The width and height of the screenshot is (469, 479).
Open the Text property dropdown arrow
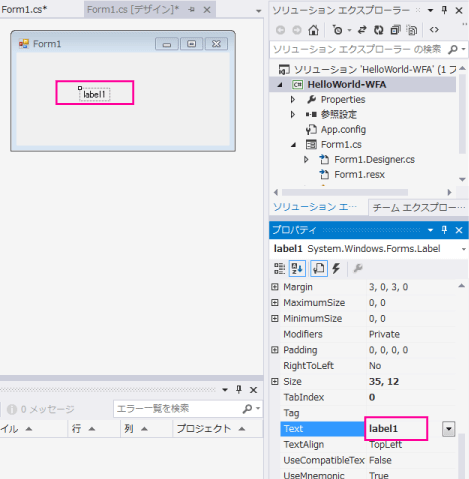click(x=449, y=429)
